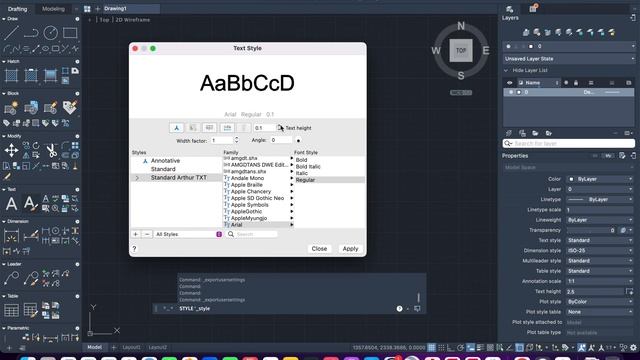Viewport: 640px width, 360px height.
Task: Click the TOP face of ViewCube
Action: 461,51
